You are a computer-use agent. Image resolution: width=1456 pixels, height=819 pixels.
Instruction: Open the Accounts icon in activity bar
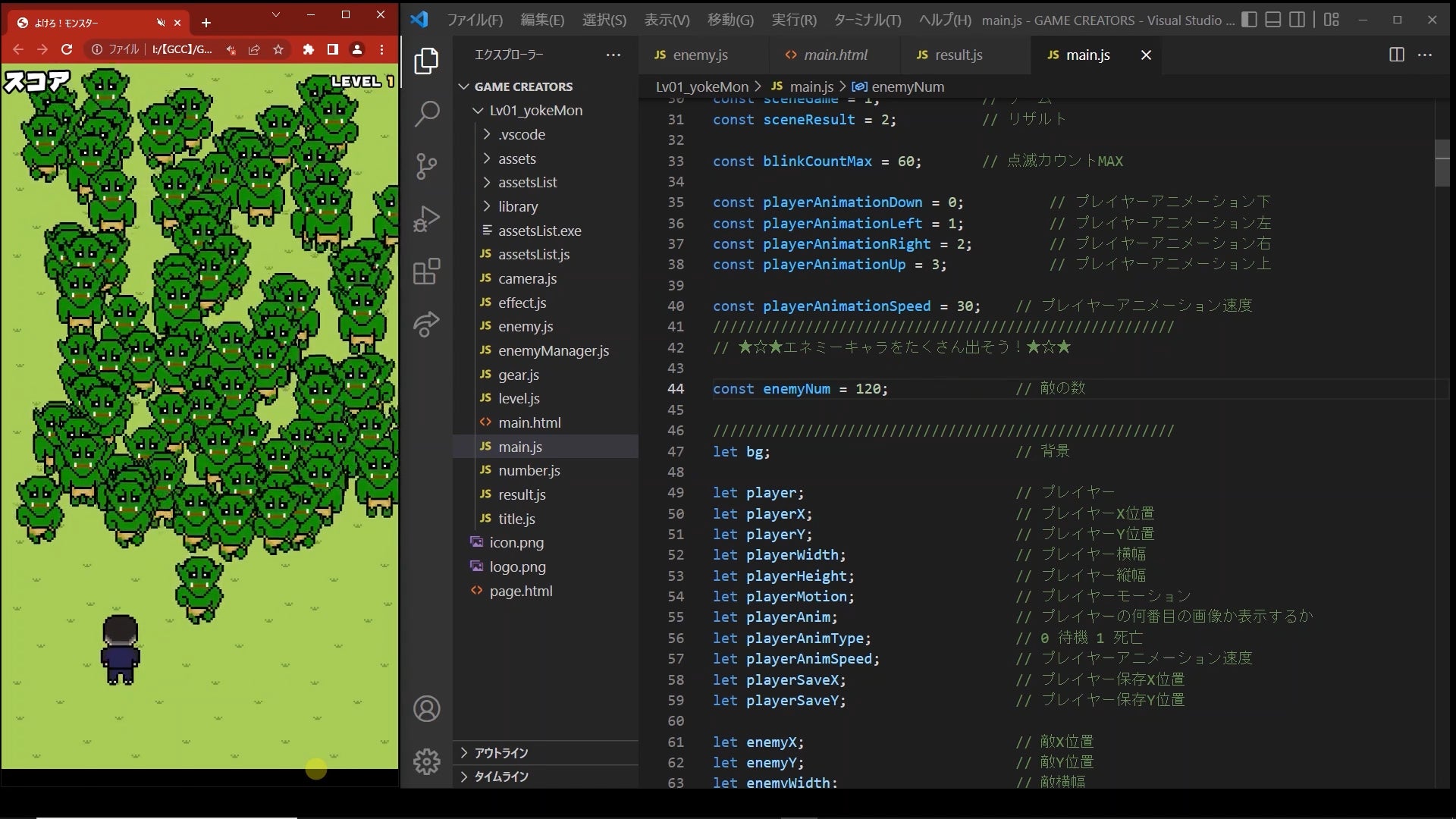click(x=427, y=709)
